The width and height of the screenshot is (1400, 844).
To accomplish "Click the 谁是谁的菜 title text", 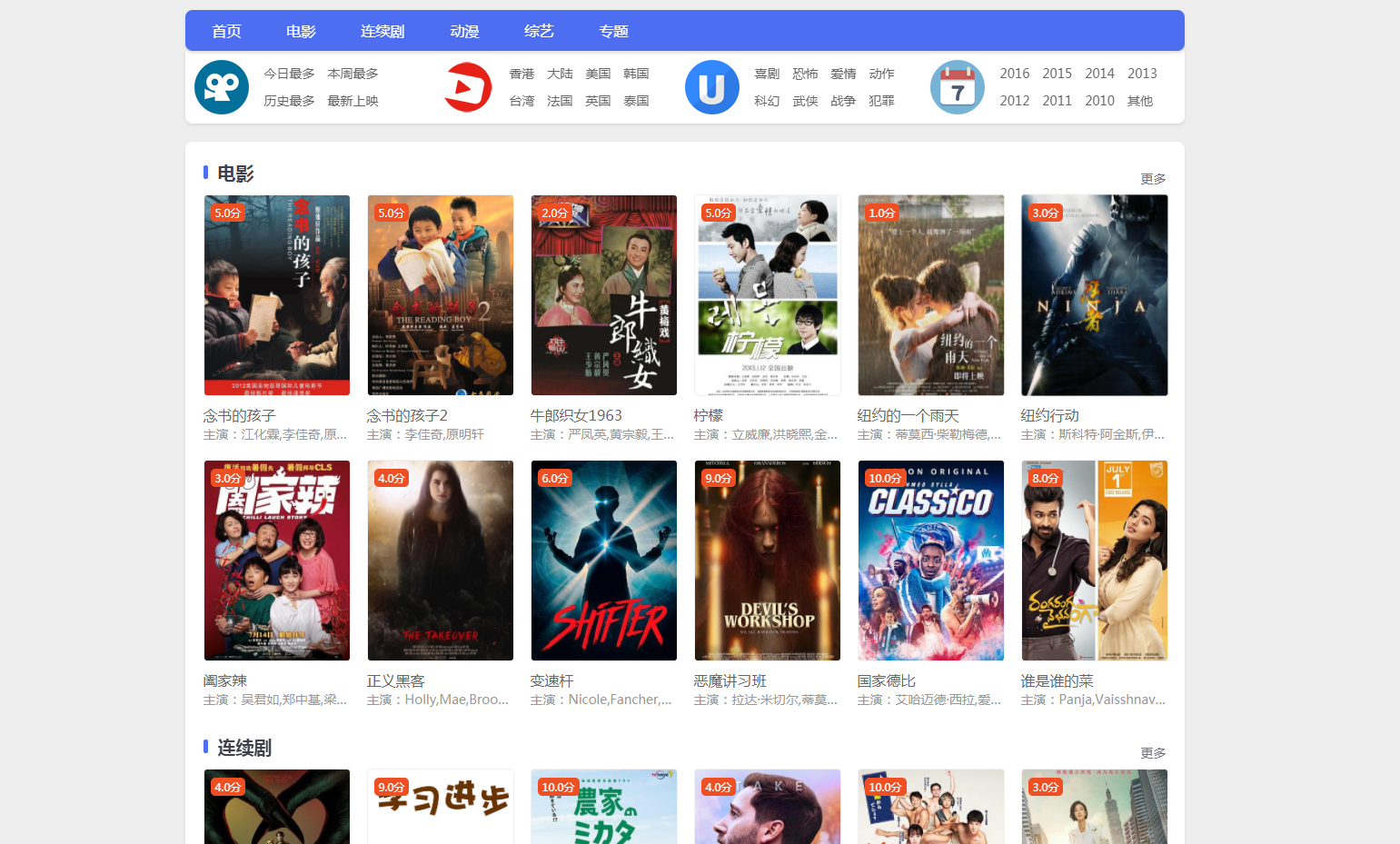I will click(x=1057, y=680).
